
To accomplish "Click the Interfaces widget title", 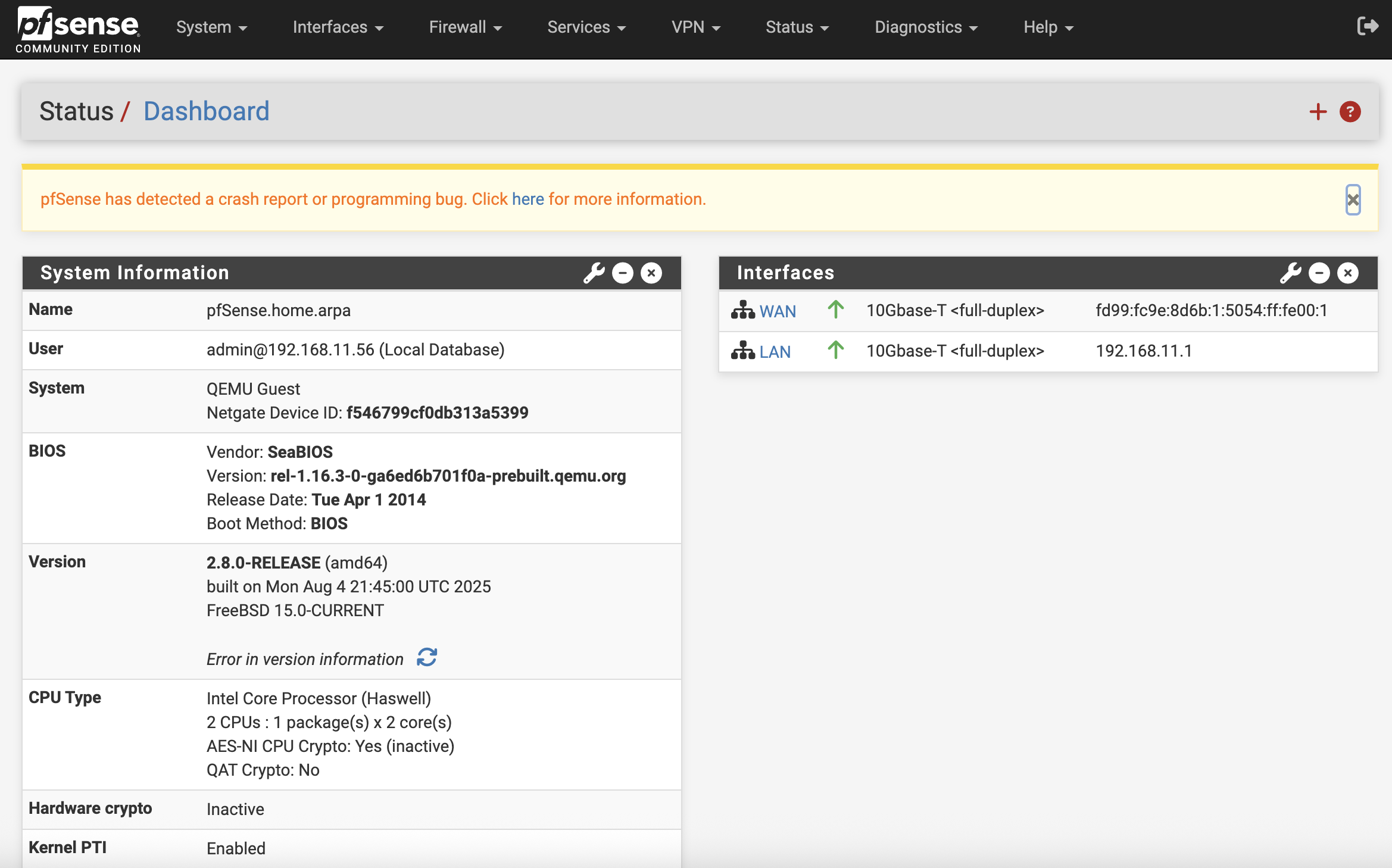I will click(x=785, y=273).
